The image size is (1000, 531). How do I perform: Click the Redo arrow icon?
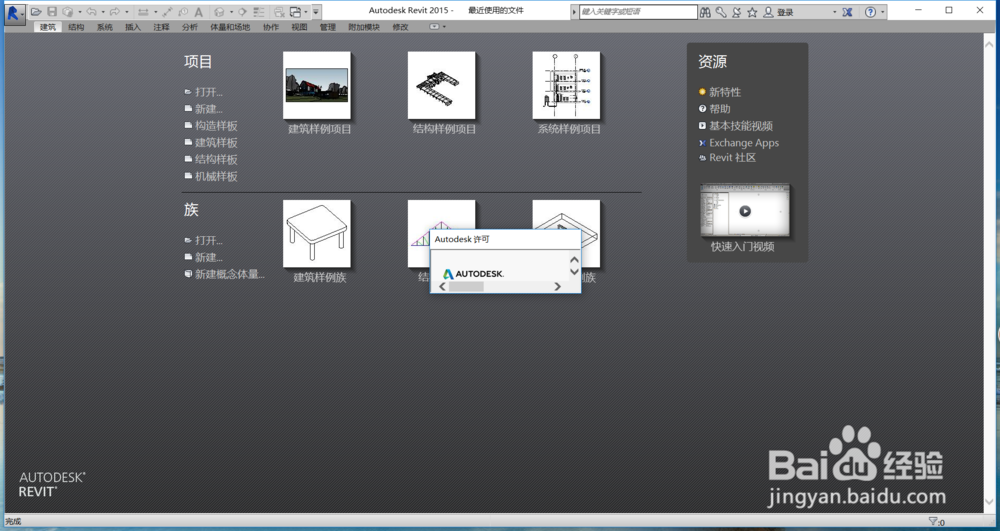click(x=115, y=11)
